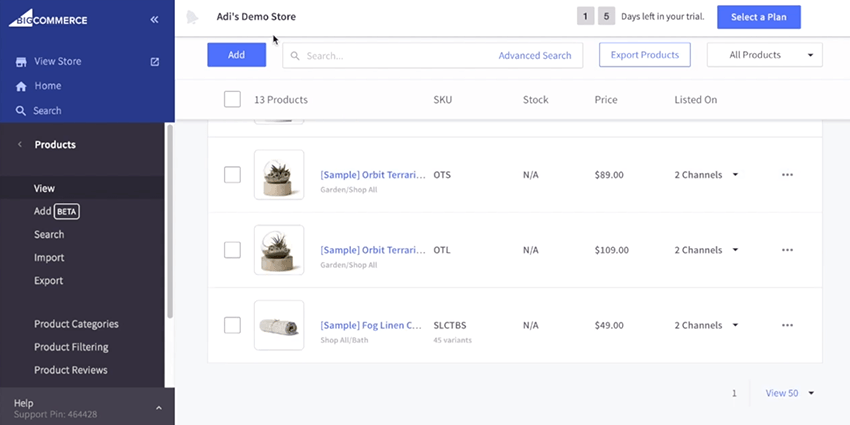Collapse the sidebar with double-chevron icon
Screen dimensions: 850x425
click(x=154, y=19)
